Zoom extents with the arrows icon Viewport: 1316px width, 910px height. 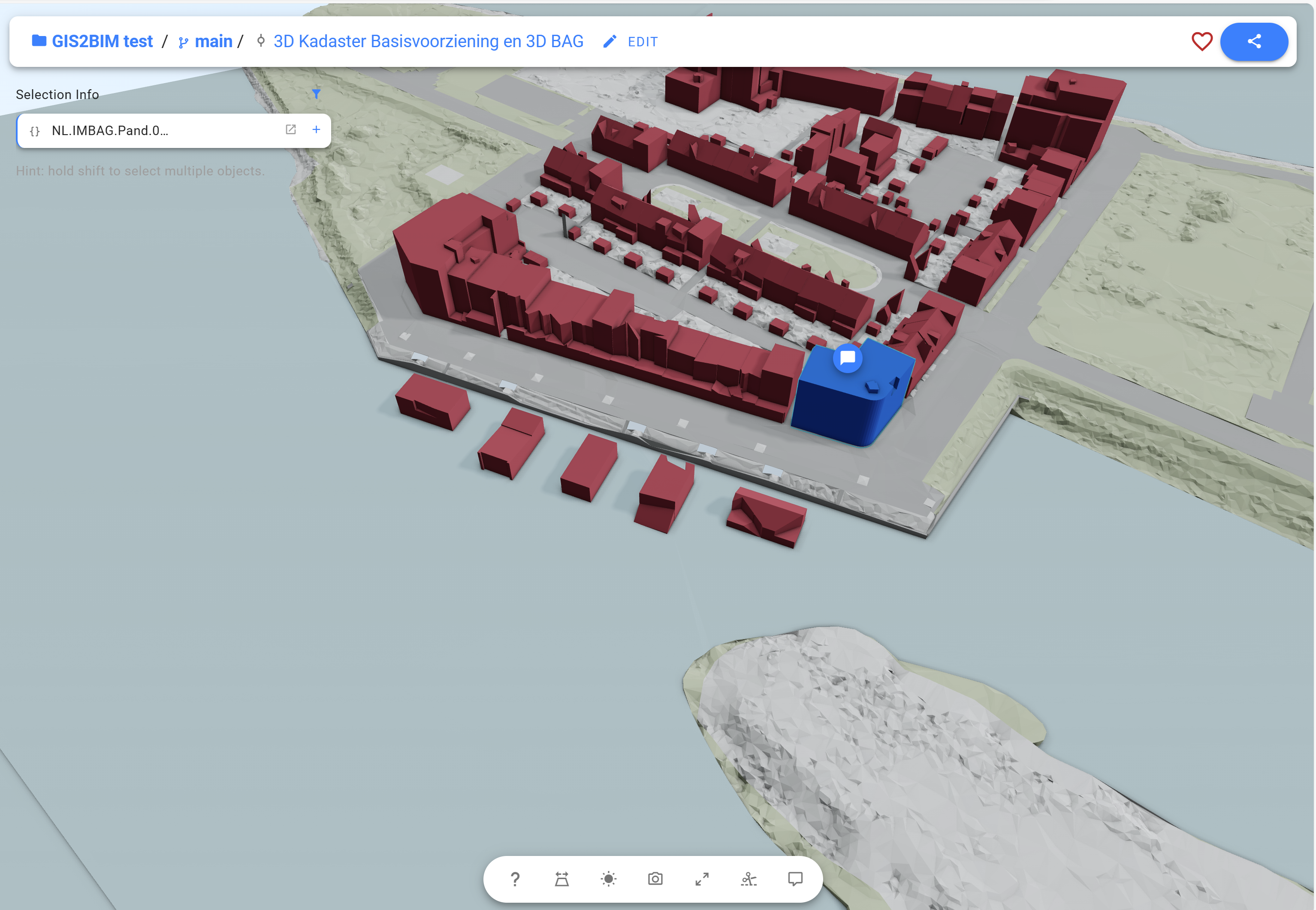(x=702, y=879)
